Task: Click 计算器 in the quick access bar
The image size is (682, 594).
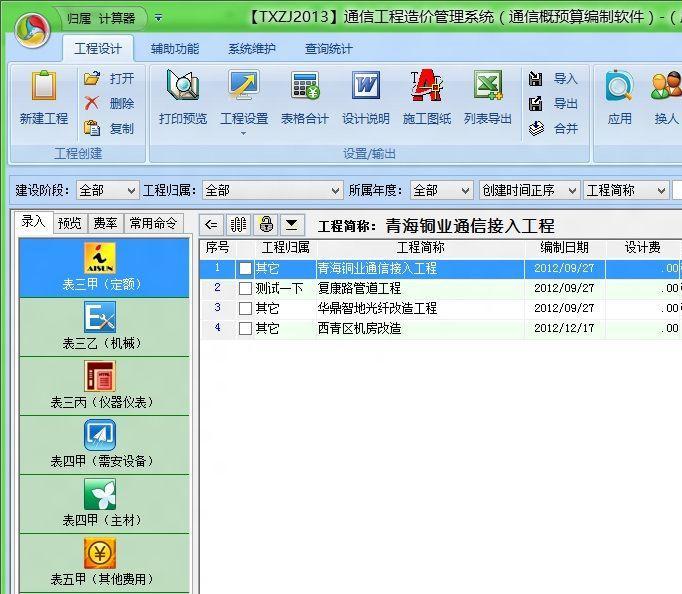Action: pos(117,18)
